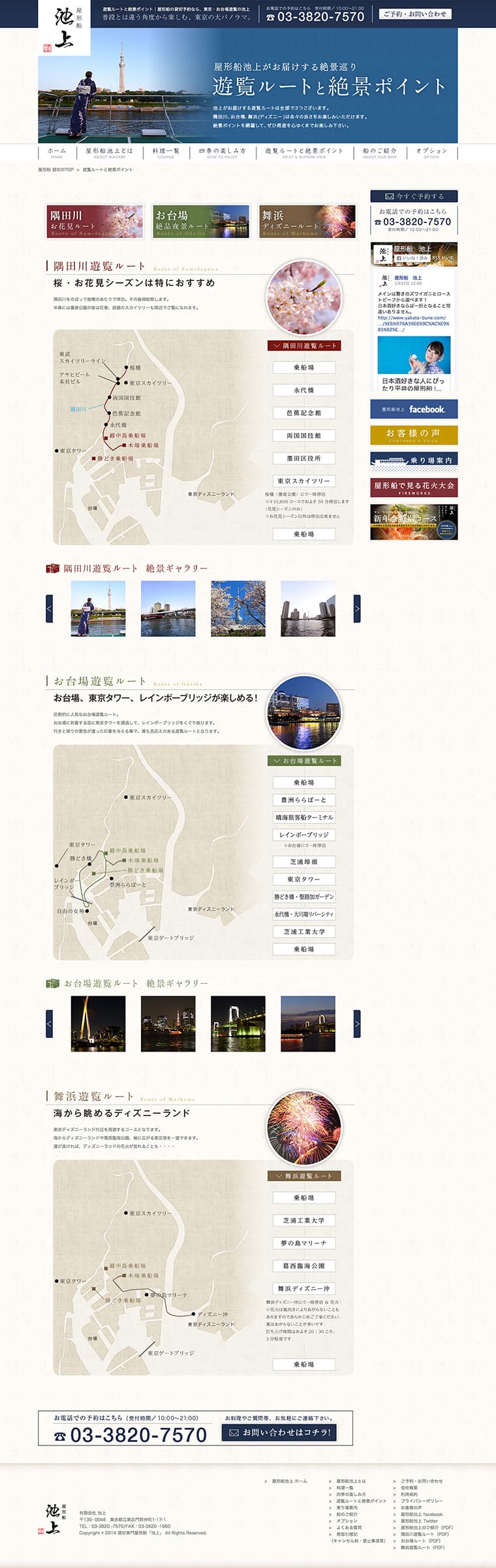Click previous arrow in 隅田川 gallery

pyautogui.click(x=49, y=608)
